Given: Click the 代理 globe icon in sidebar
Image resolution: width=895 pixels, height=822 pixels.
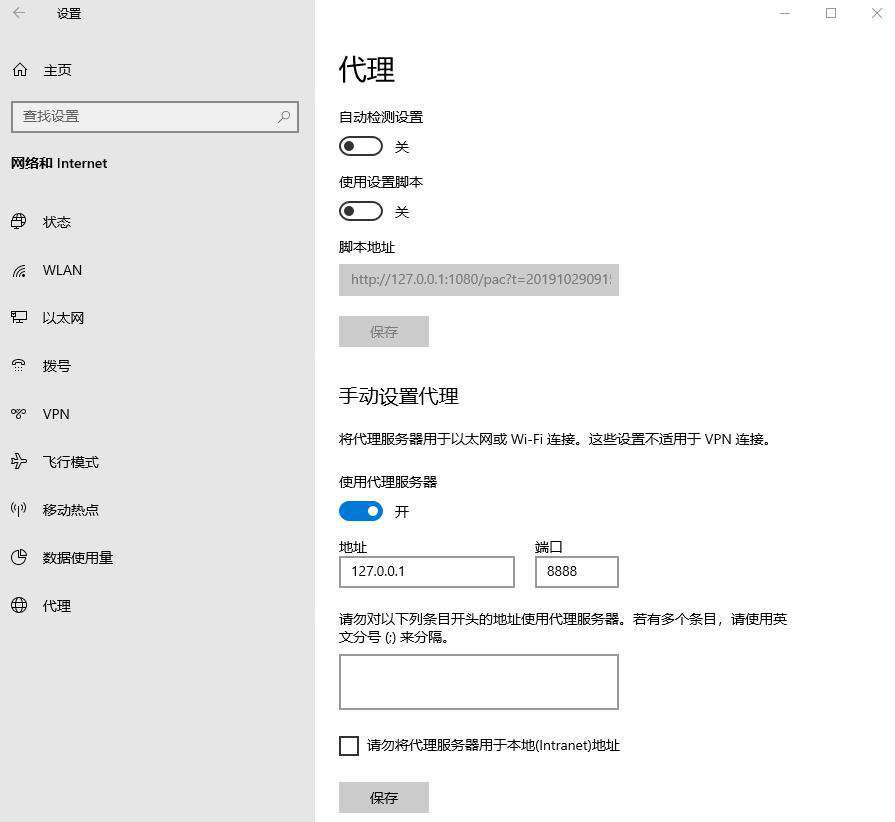Looking at the screenshot, I should [x=19, y=605].
